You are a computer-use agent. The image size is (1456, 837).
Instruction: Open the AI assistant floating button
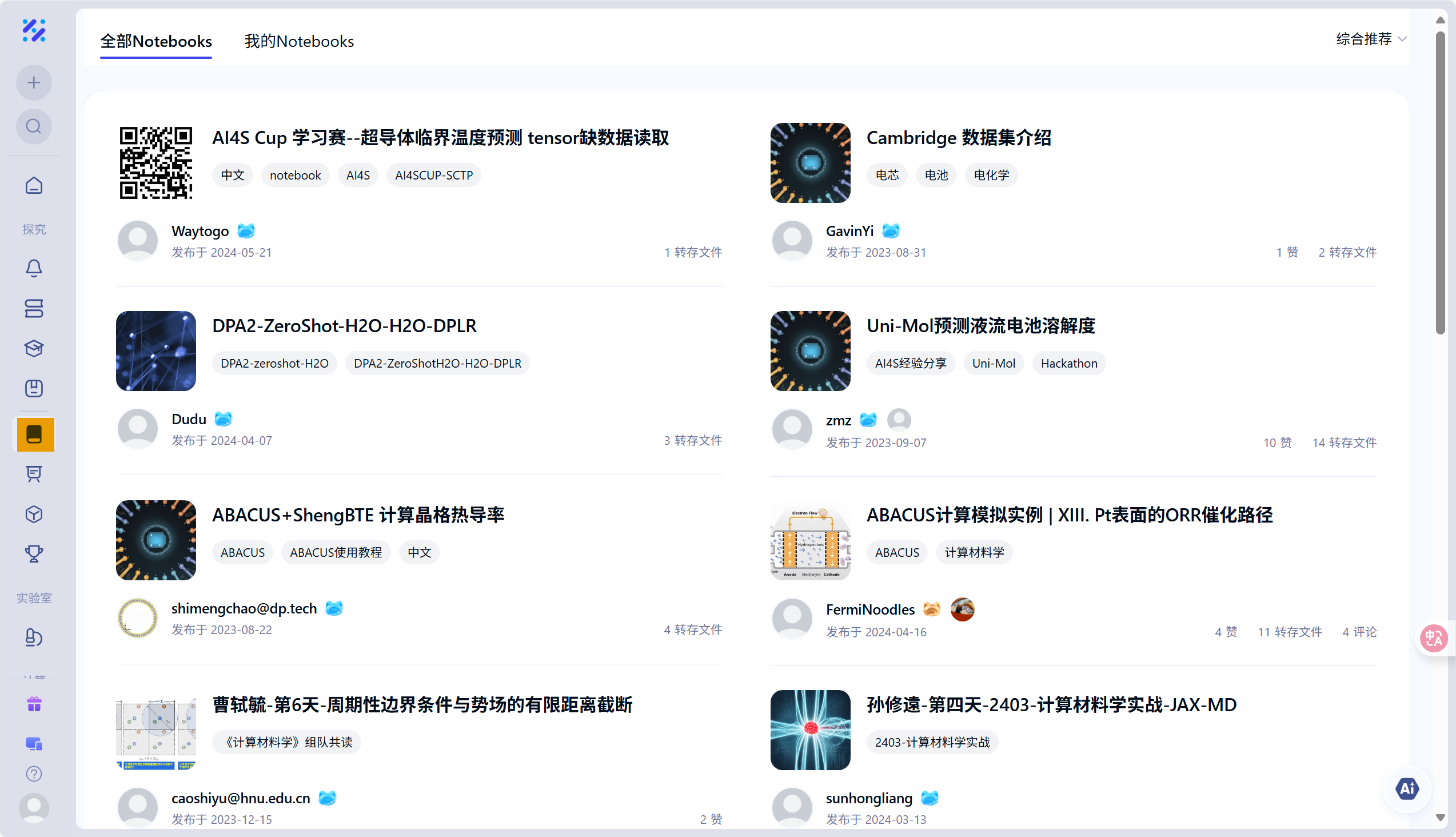tap(1407, 789)
